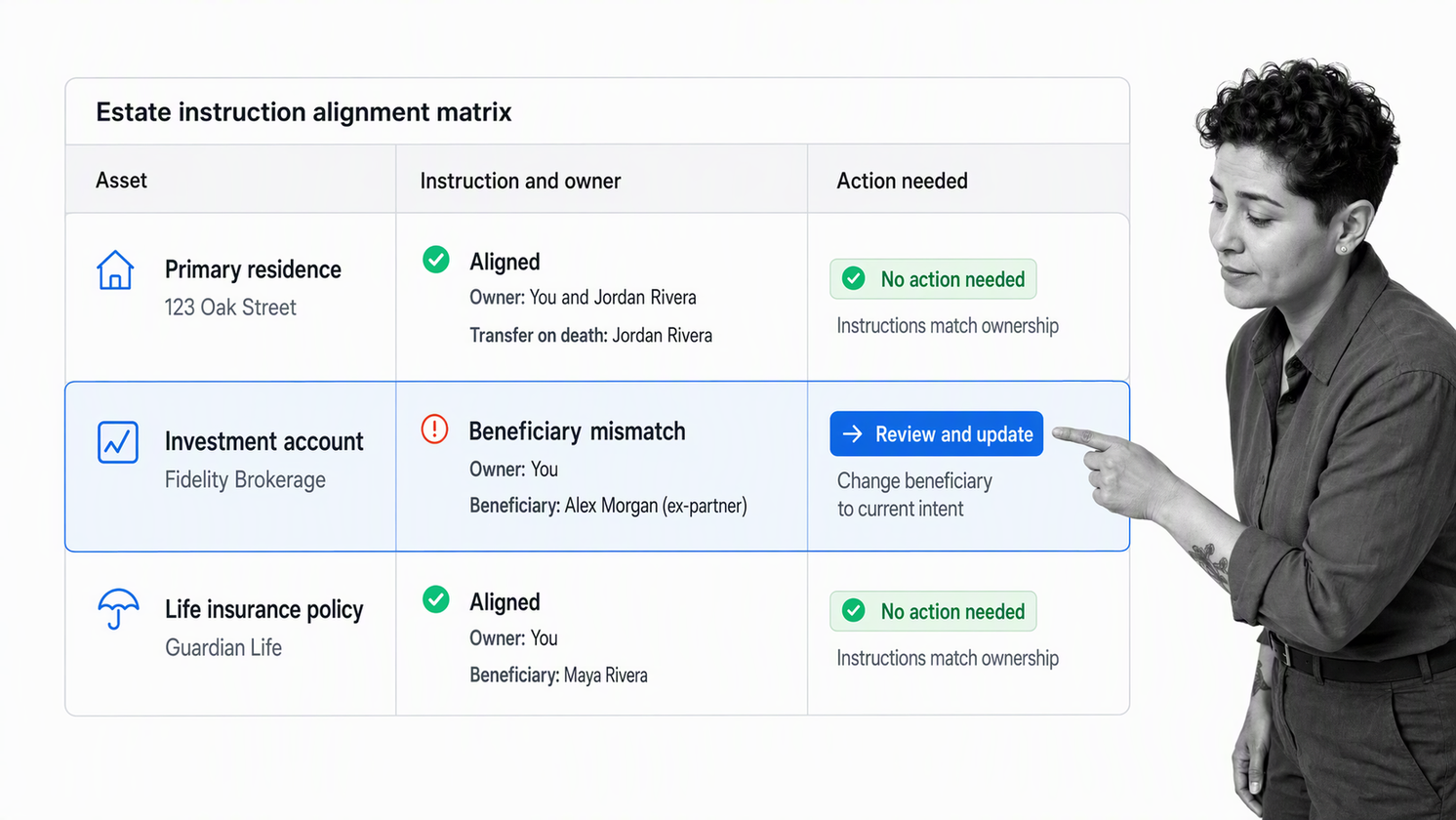
Task: Click checkmark in first No action needed badge
Action: (854, 279)
